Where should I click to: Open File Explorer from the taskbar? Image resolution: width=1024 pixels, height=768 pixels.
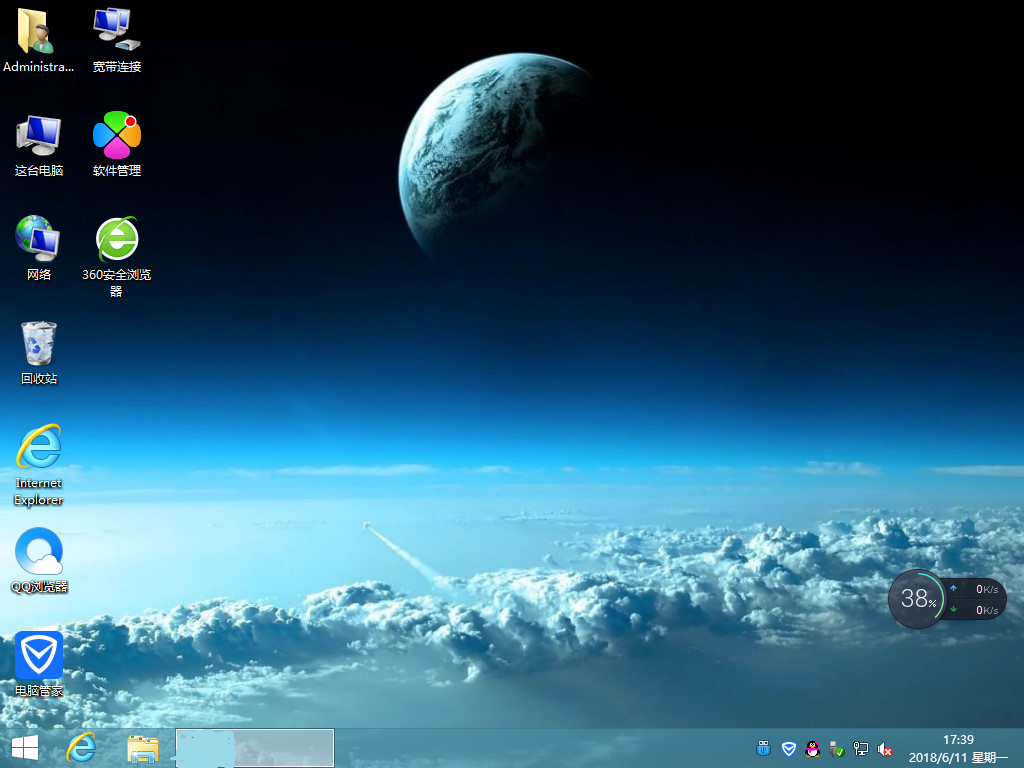[x=143, y=748]
